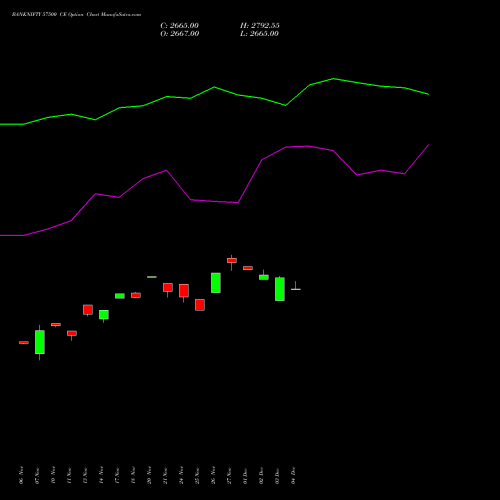
Task: Select the green candle above 17 Nov
Action: point(120,296)
